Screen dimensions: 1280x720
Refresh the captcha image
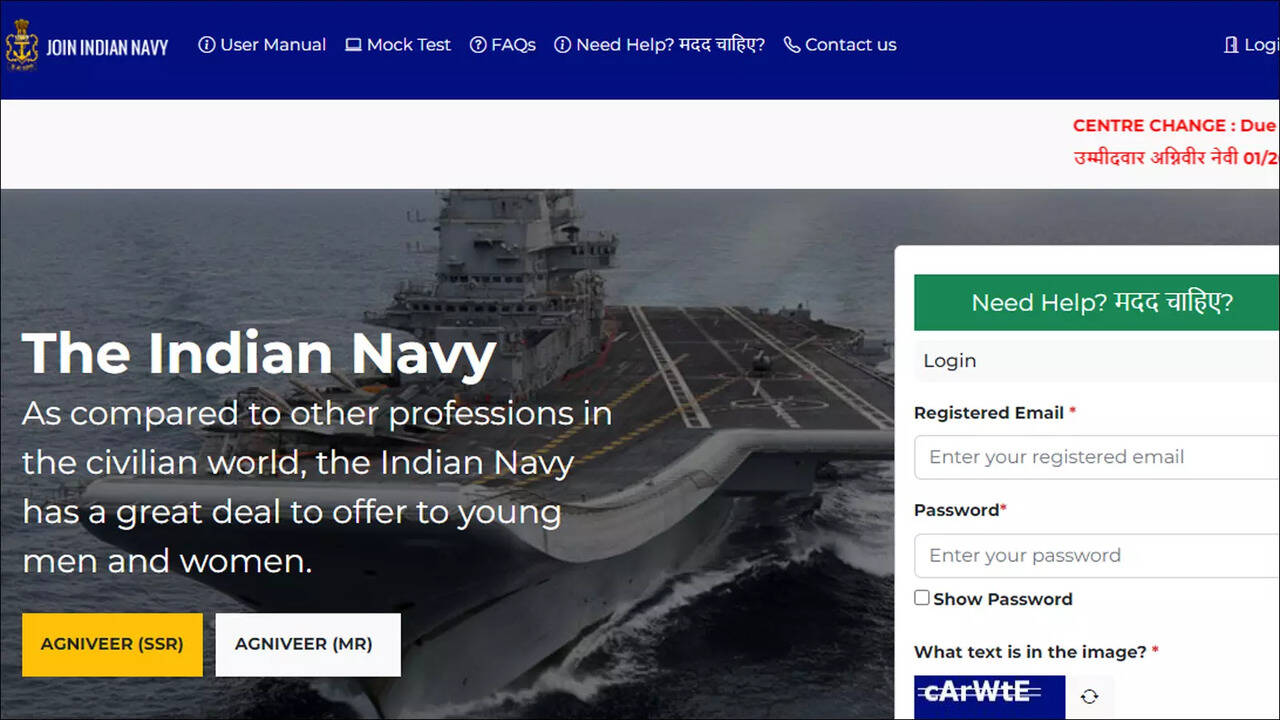pos(1090,696)
